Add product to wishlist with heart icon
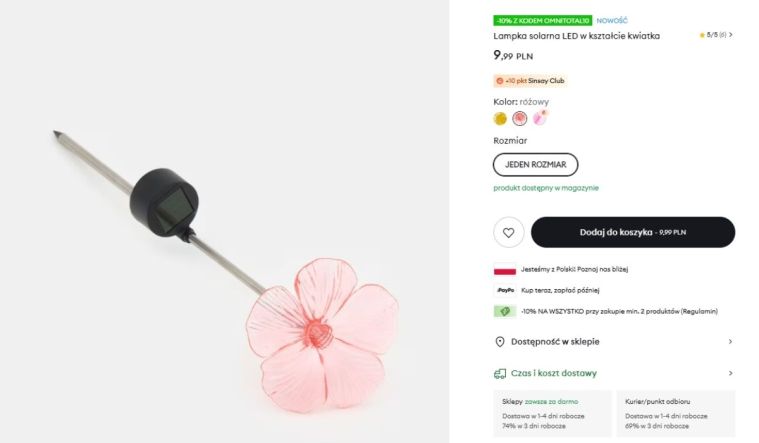The image size is (759, 443). pos(508,232)
